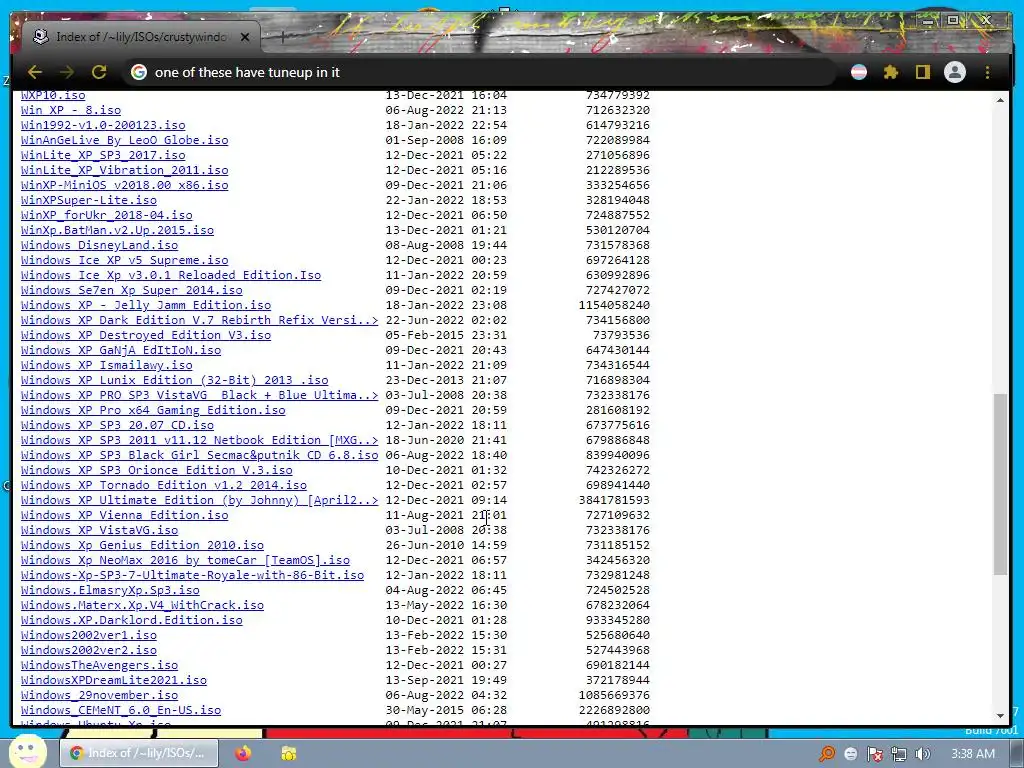Screen dimensions: 1024x768
Task: Open Windows XP SP3 Black Girl Secmac&putnik link
Action: [x=199, y=456]
